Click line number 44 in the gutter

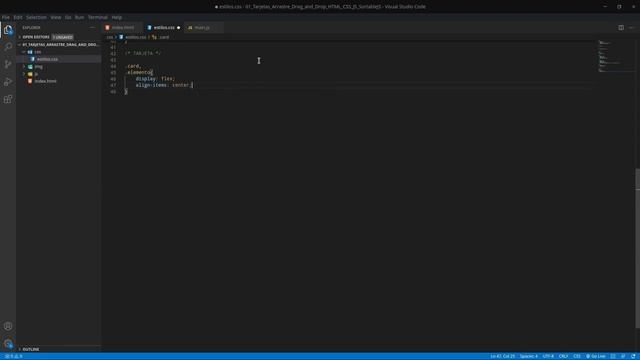[113, 66]
